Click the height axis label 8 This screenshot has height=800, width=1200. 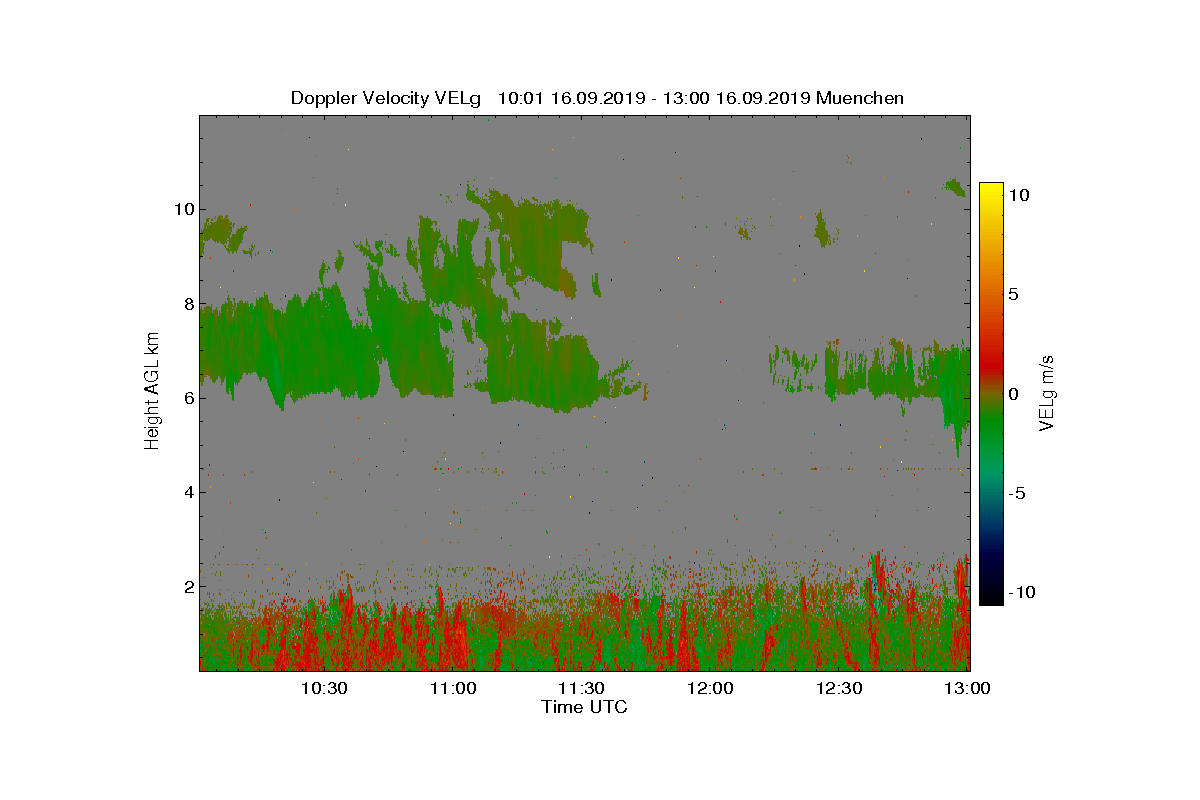[187, 303]
